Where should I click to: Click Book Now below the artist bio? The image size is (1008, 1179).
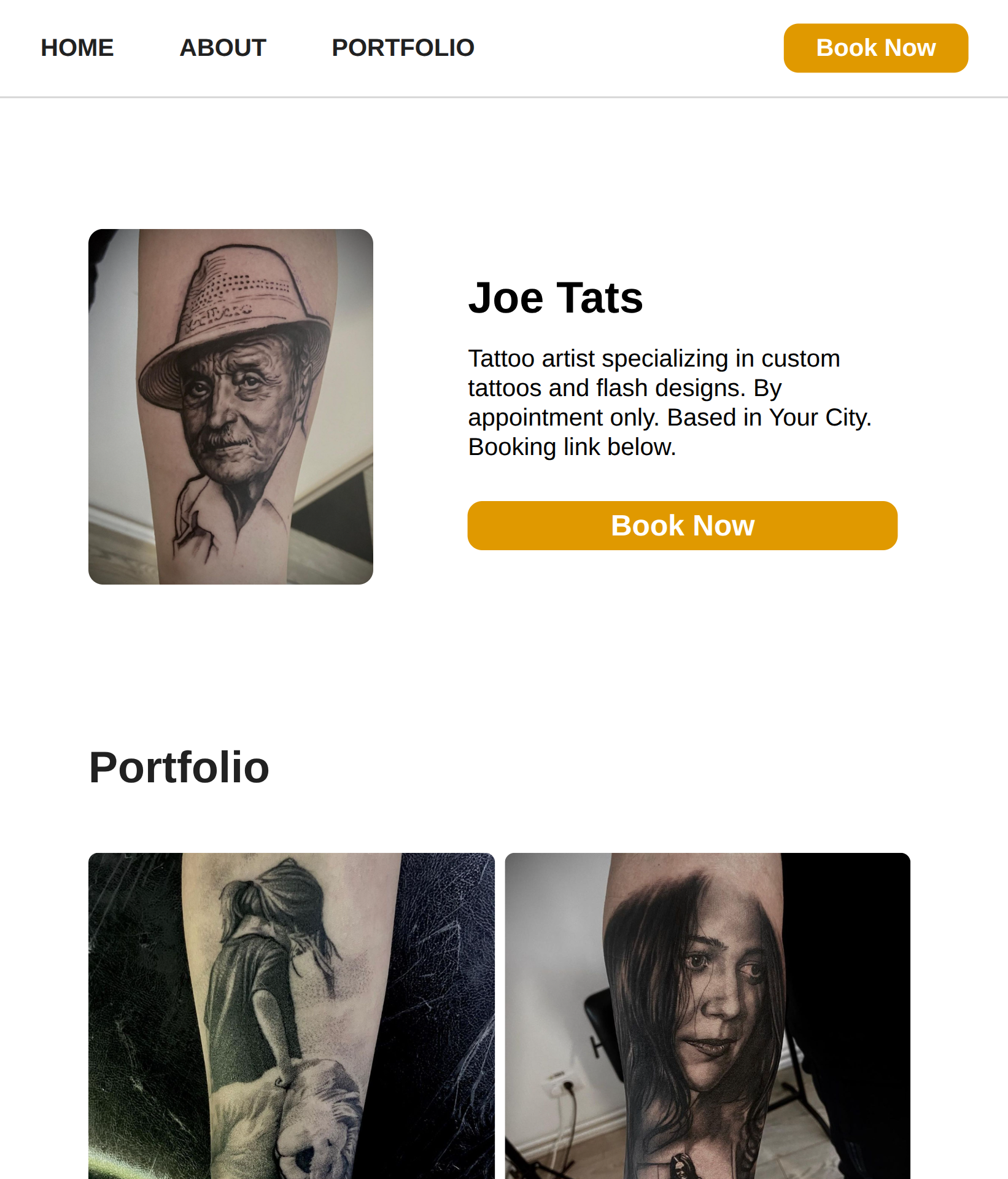(682, 526)
